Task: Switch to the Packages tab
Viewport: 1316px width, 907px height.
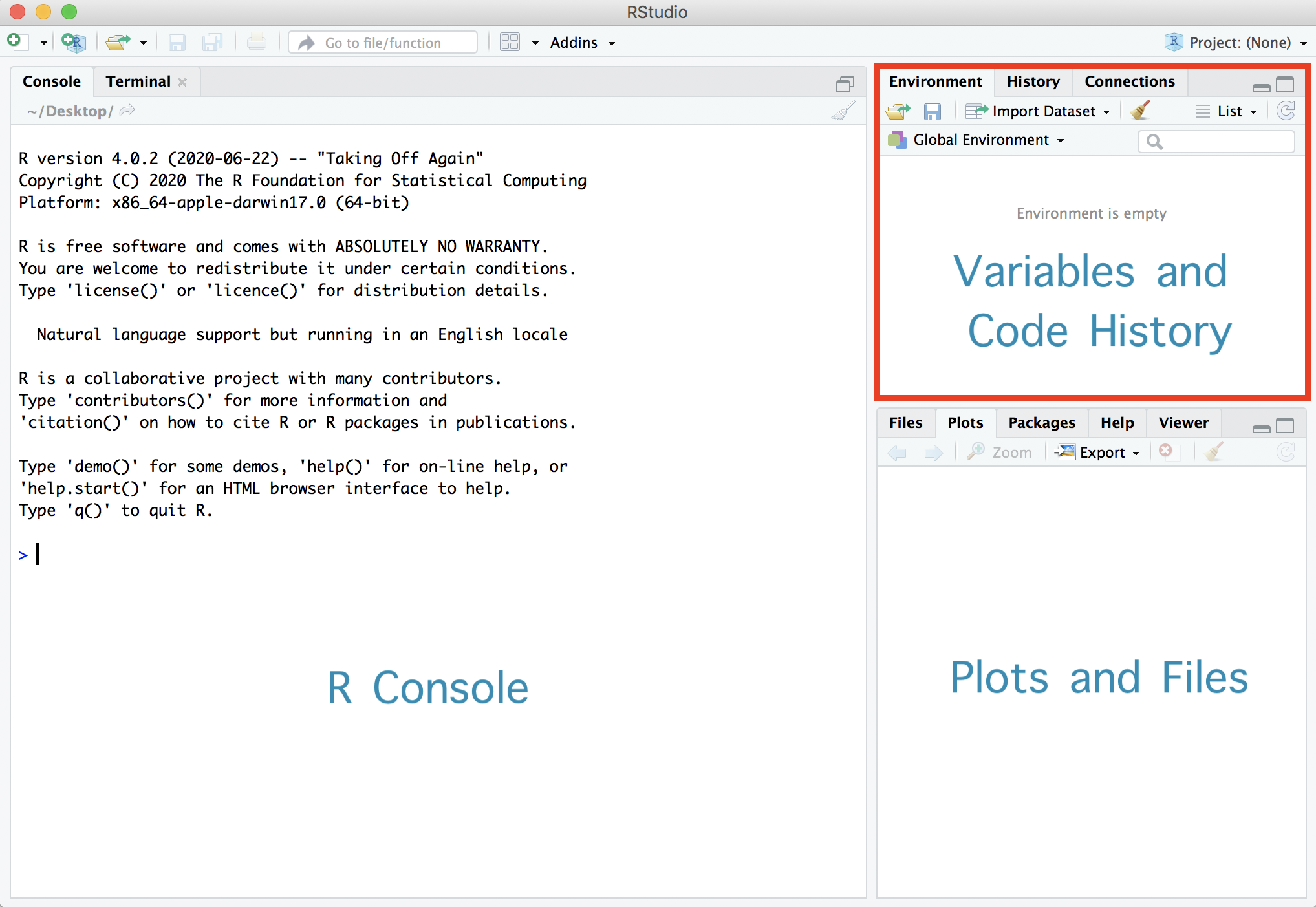Action: tap(1041, 423)
